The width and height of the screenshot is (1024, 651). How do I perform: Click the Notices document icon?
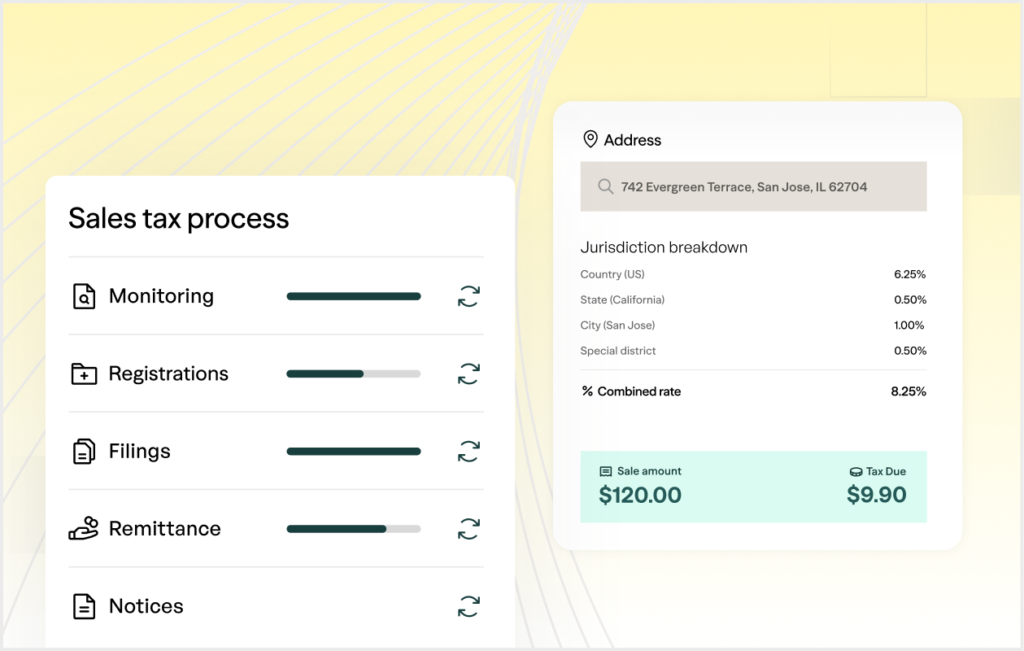click(84, 606)
